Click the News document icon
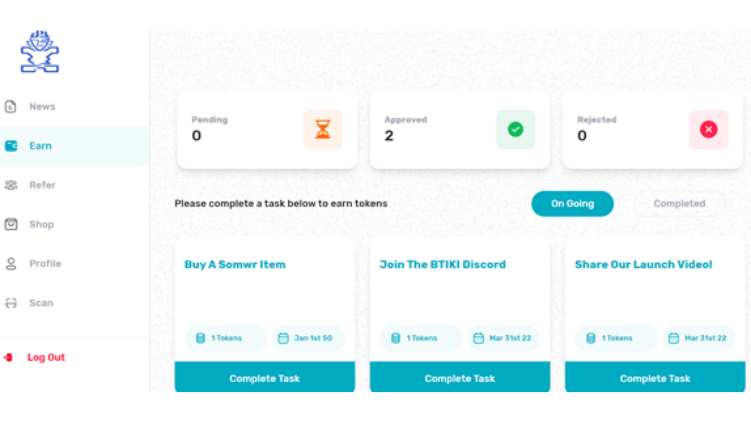 tap(11, 106)
